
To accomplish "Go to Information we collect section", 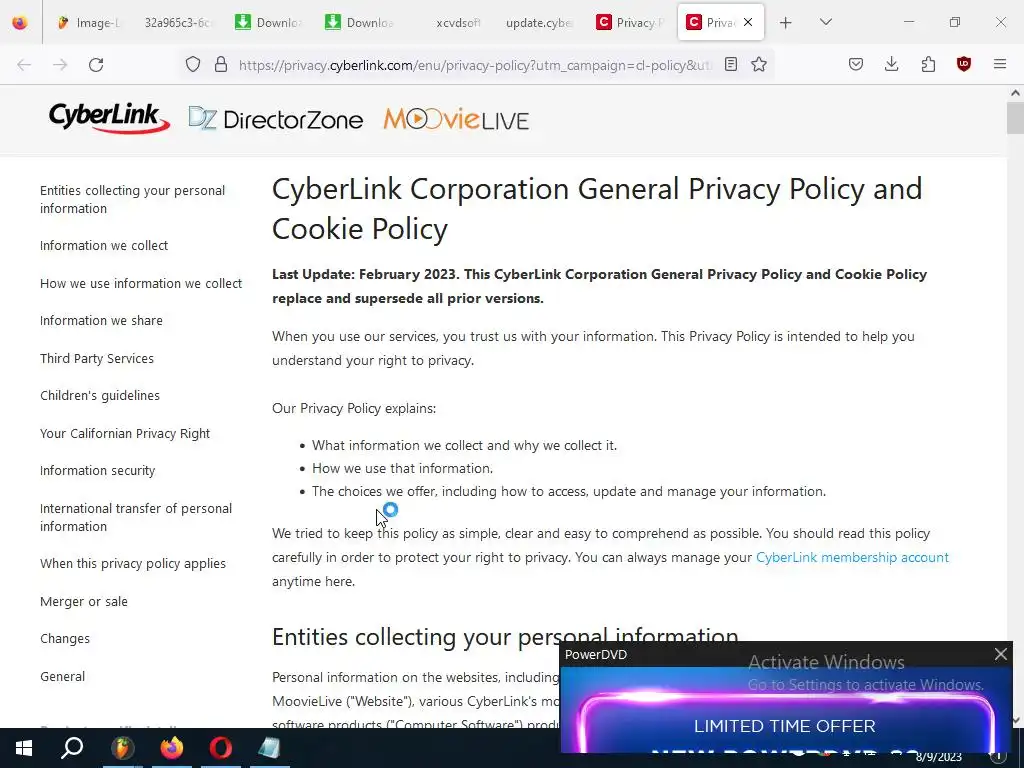I will (x=104, y=246).
